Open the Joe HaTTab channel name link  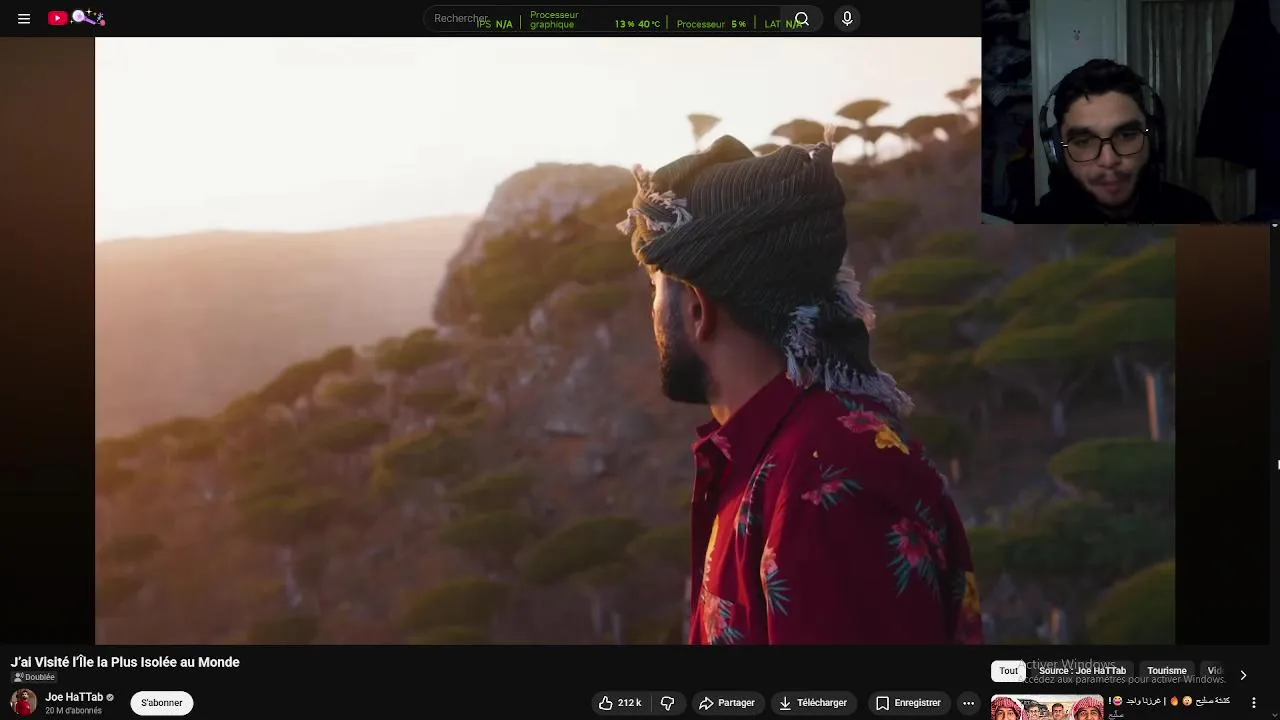click(74, 697)
